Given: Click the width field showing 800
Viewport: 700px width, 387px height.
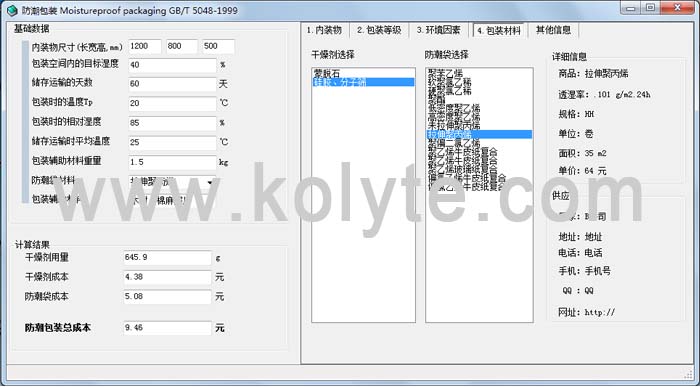Looking at the screenshot, I should click(182, 46).
